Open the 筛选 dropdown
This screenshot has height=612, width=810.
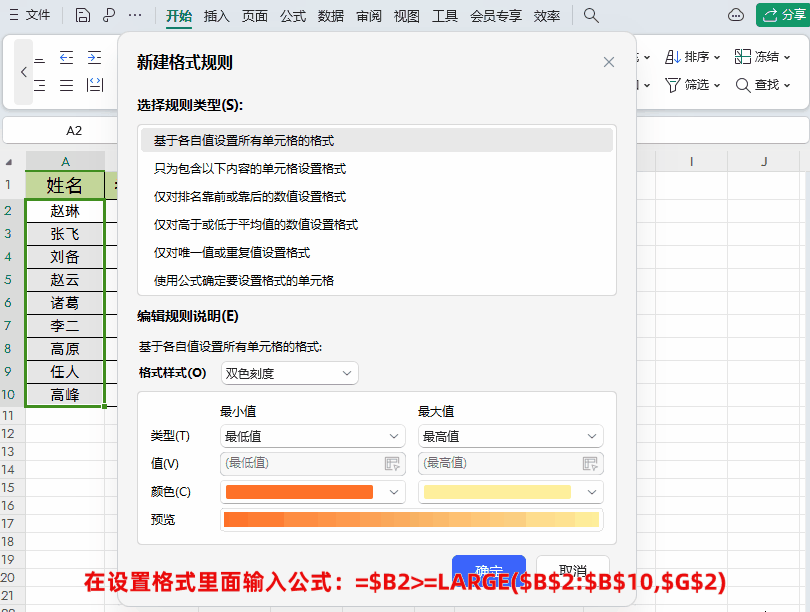[692, 85]
